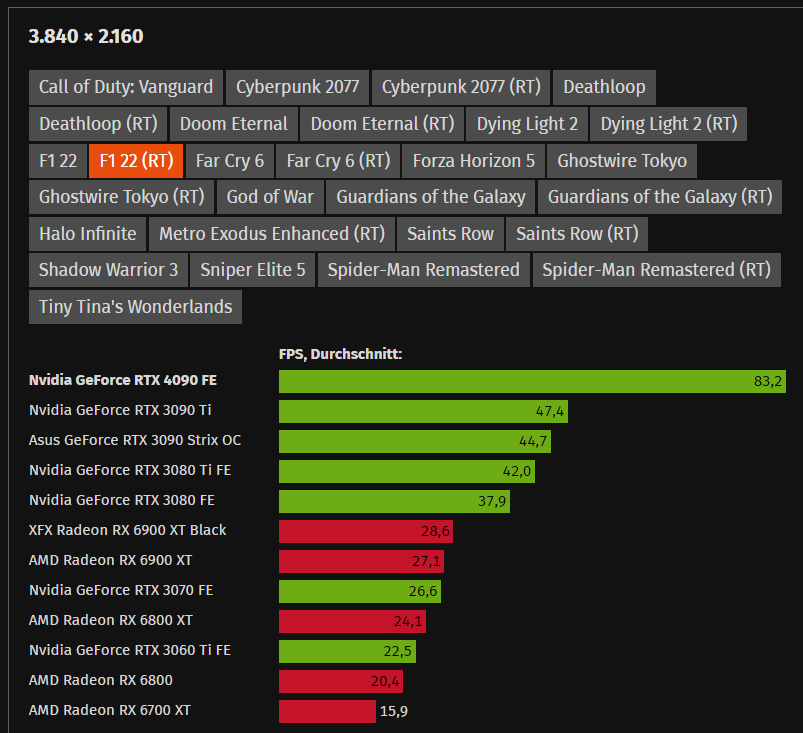This screenshot has height=733, width=803.
Task: Open the Saints Row (RT) tab
Action: click(x=577, y=234)
